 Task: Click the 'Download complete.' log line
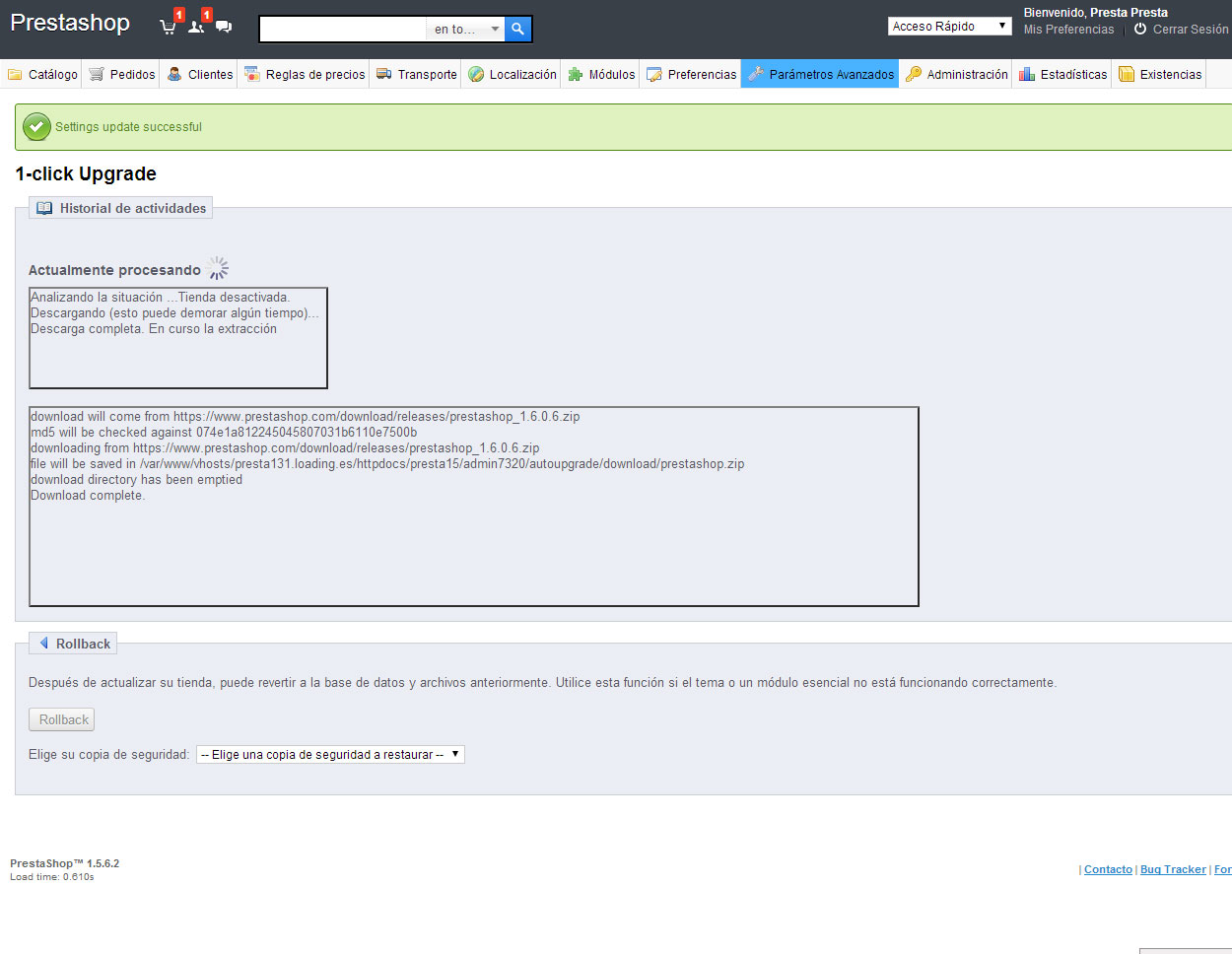point(88,496)
